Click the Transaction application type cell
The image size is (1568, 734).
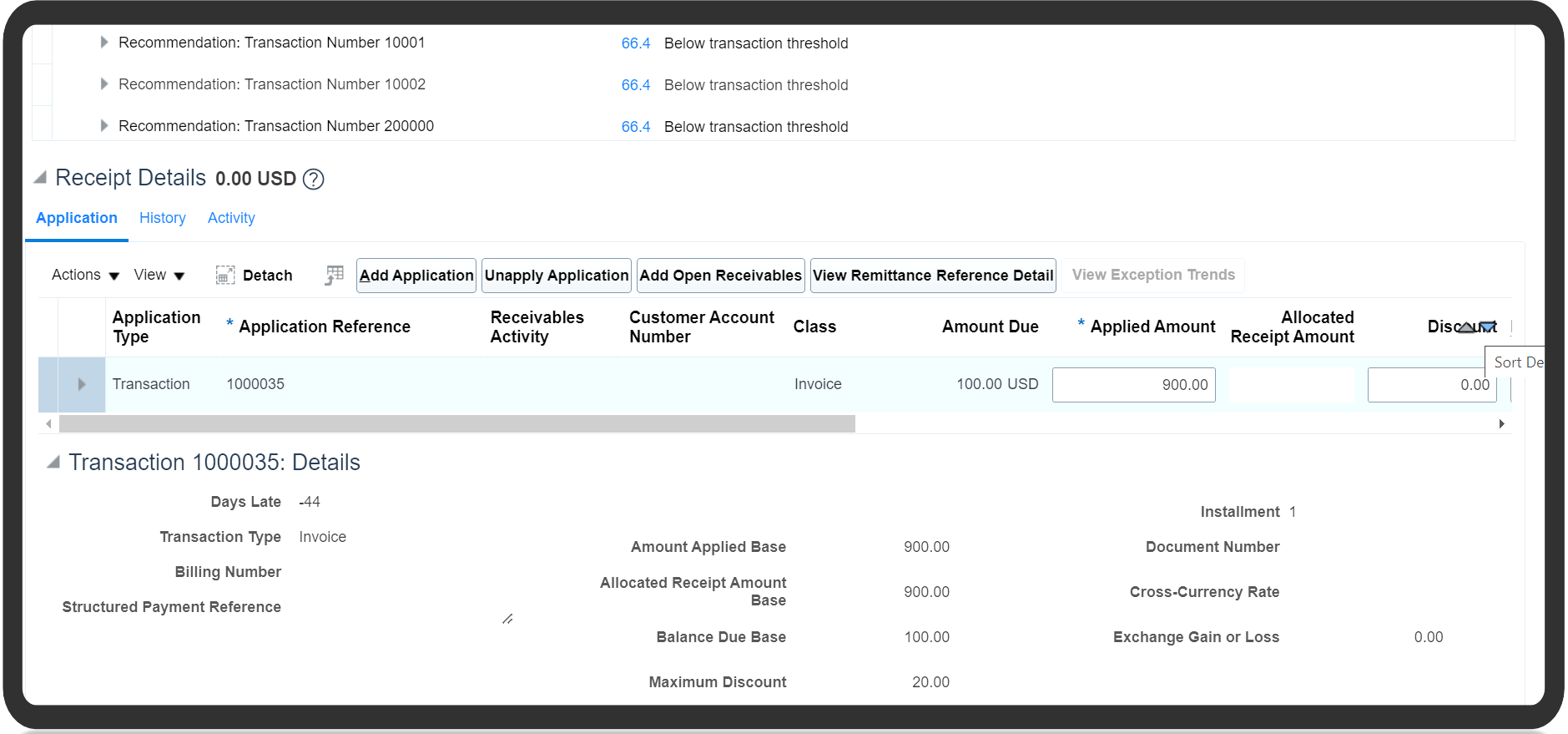[x=151, y=384]
